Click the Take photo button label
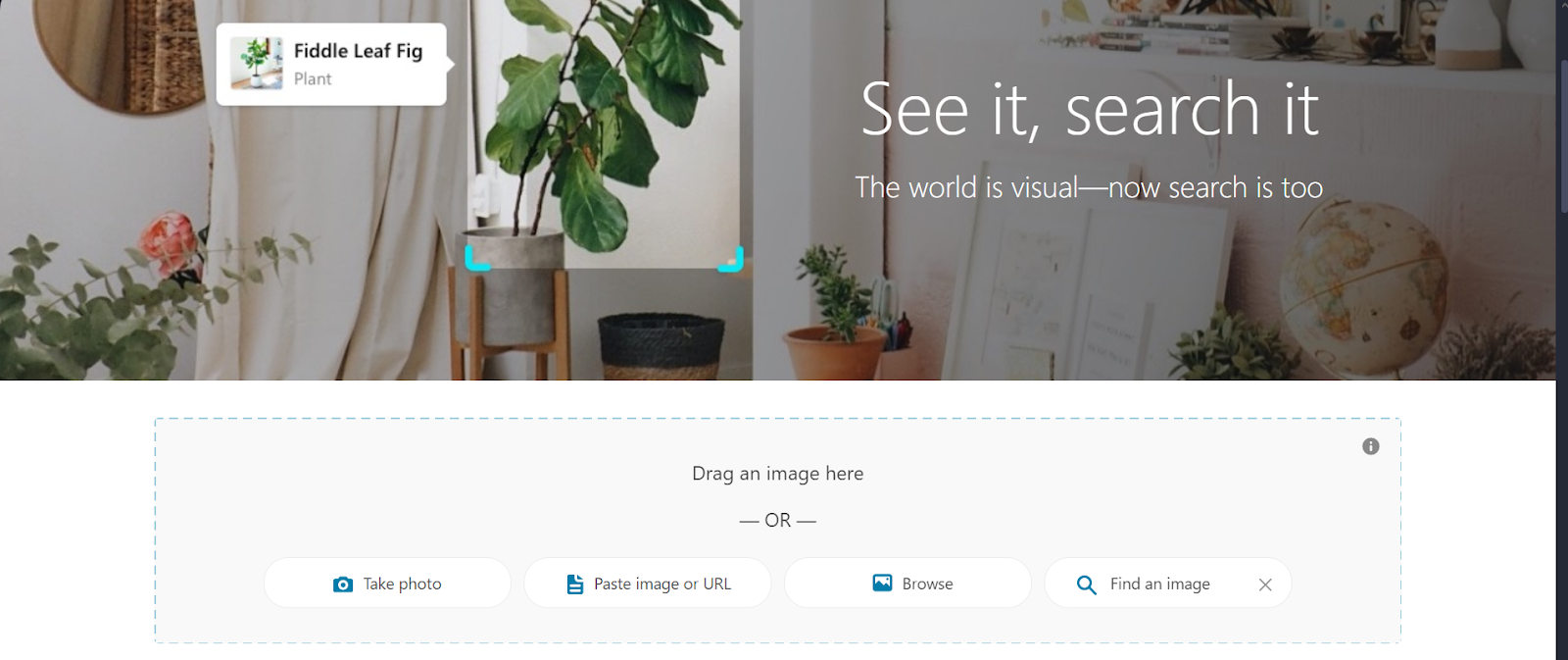Screen dimensions: 1568x660 coord(403,584)
